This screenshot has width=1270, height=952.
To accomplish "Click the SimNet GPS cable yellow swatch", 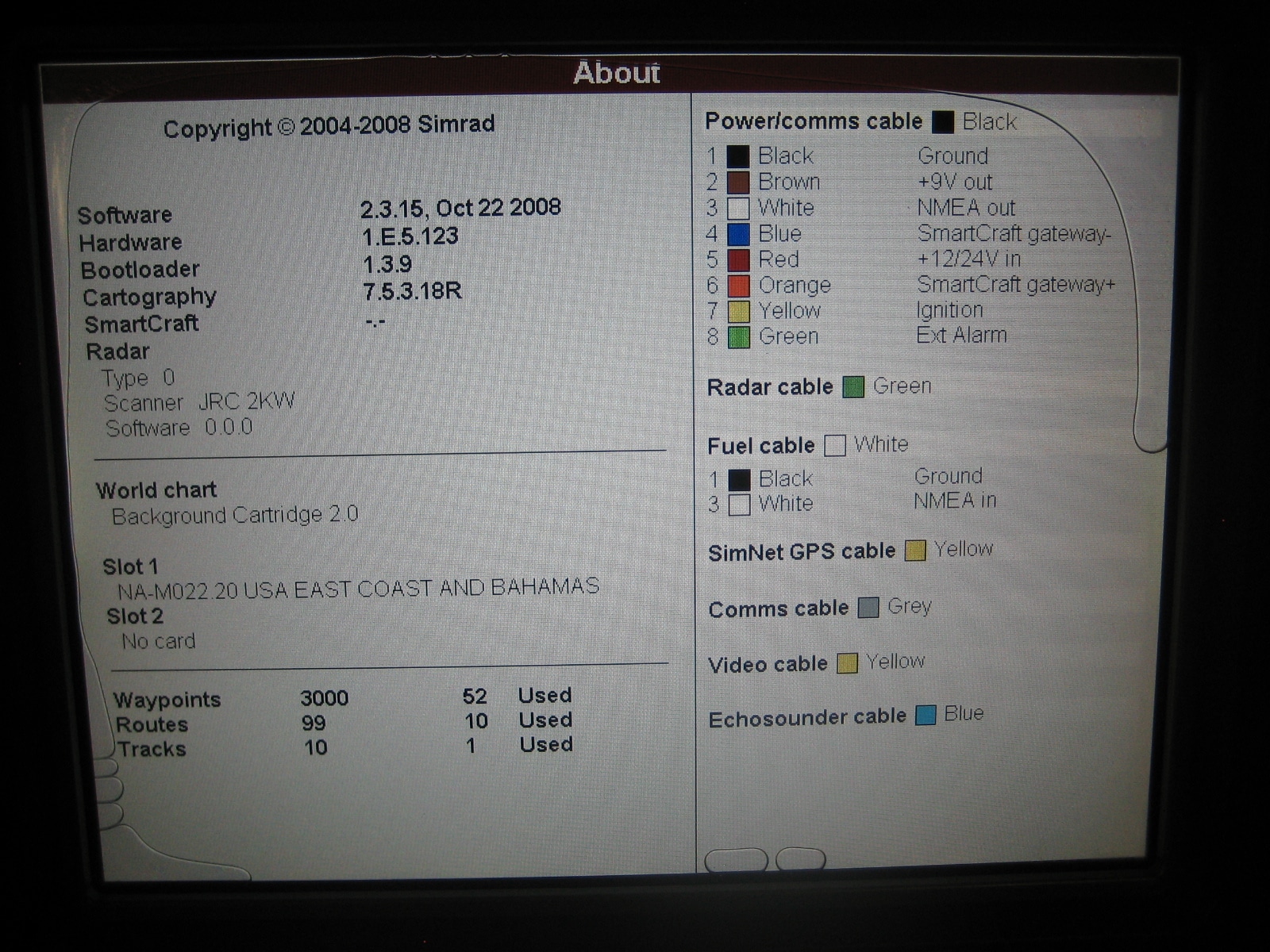I will [x=915, y=551].
